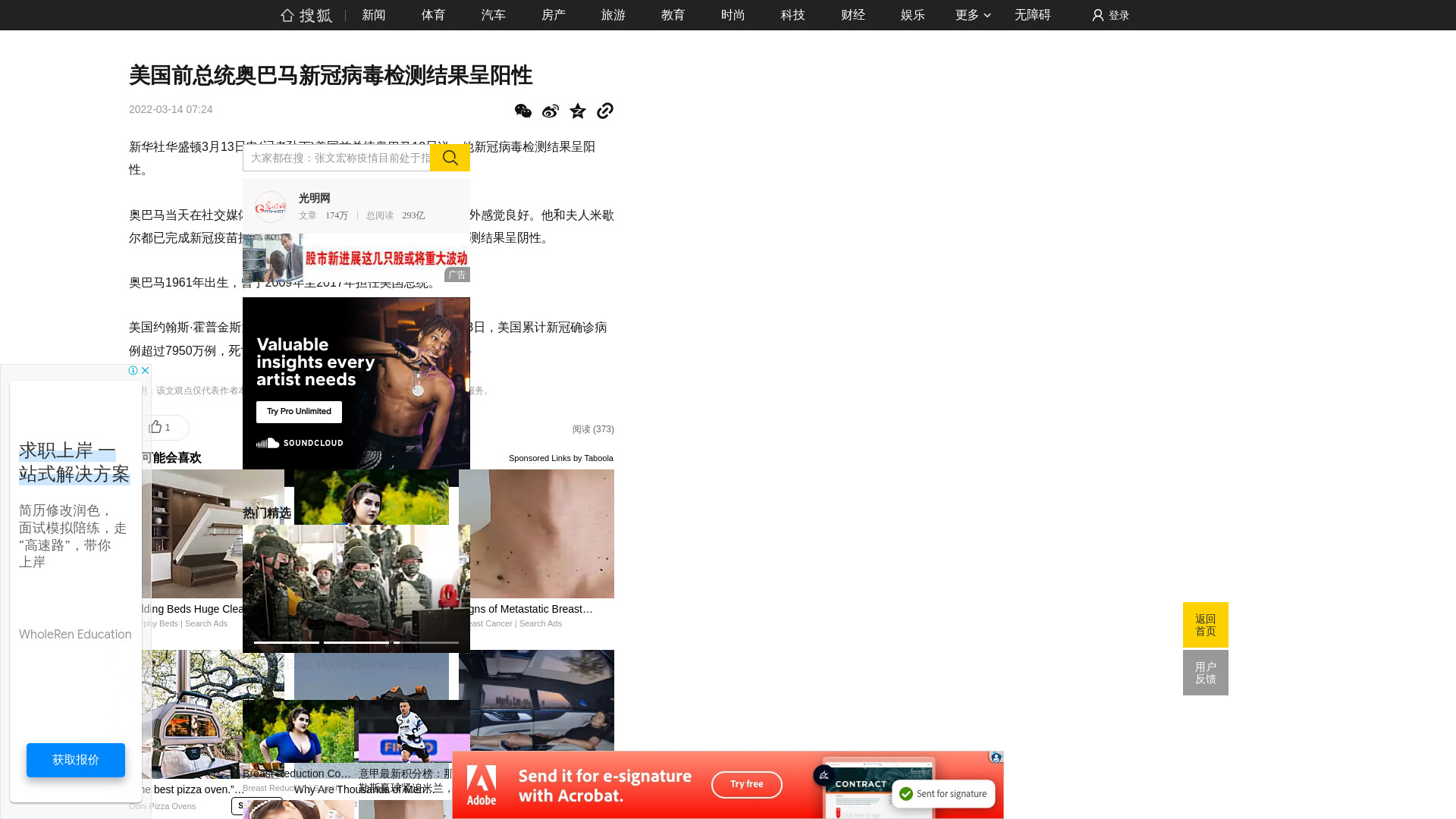This screenshot has height=819, width=1456.
Task: Select first carousel progress indicator
Action: [x=287, y=642]
